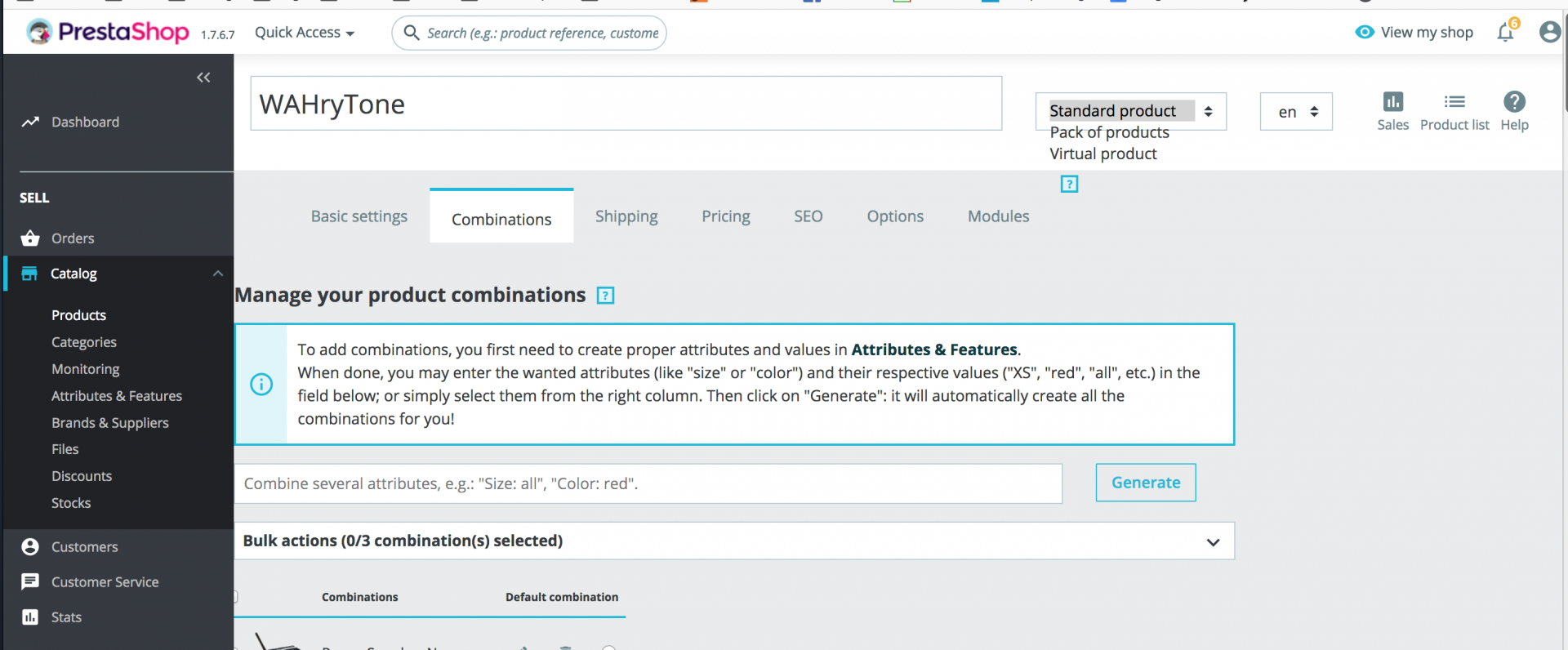Expand the Bulk actions panel
The height and width of the screenshot is (650, 1568).
1213,542
